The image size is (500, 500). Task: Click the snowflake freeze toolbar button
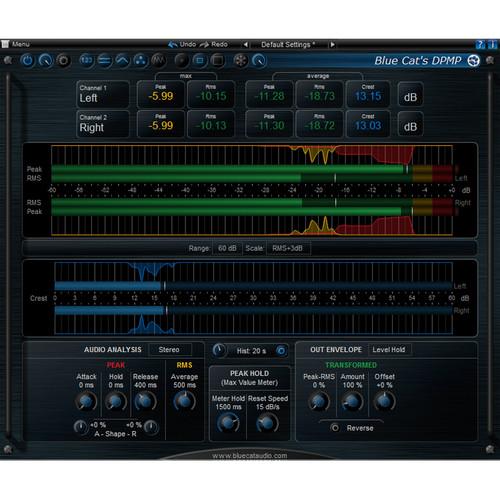tap(240, 61)
